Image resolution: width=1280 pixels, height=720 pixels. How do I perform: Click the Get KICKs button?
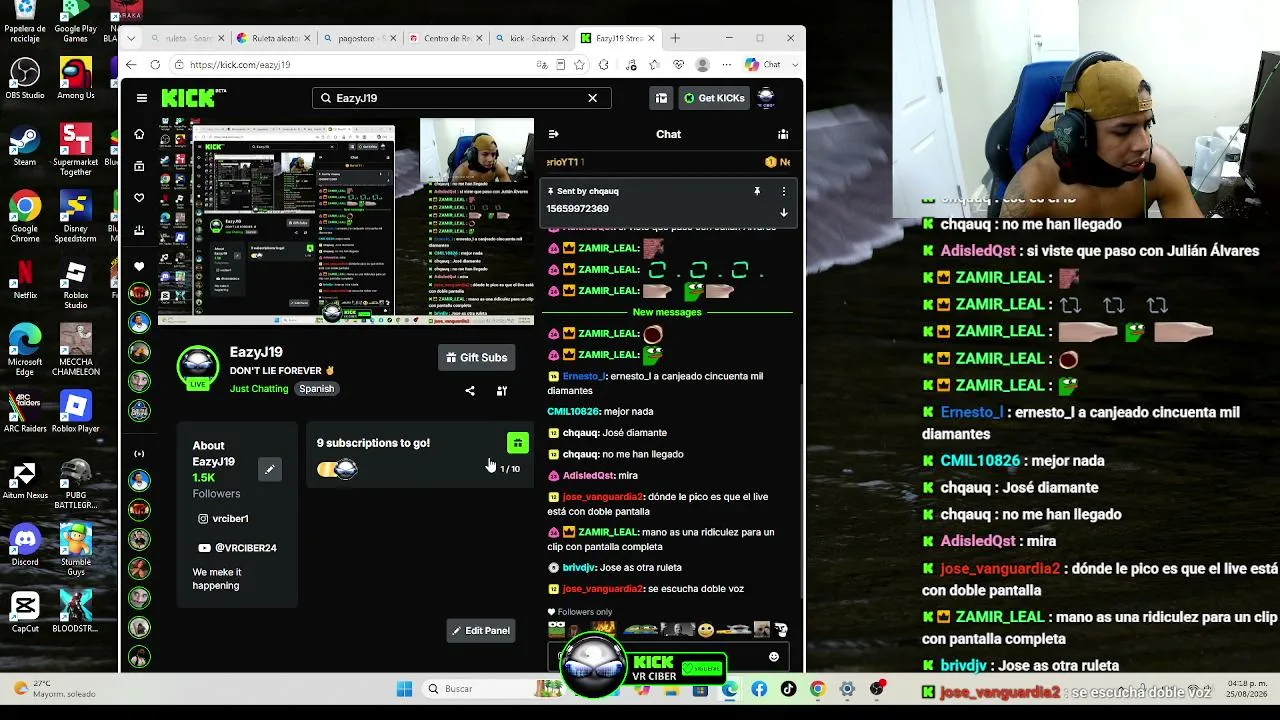(x=714, y=98)
